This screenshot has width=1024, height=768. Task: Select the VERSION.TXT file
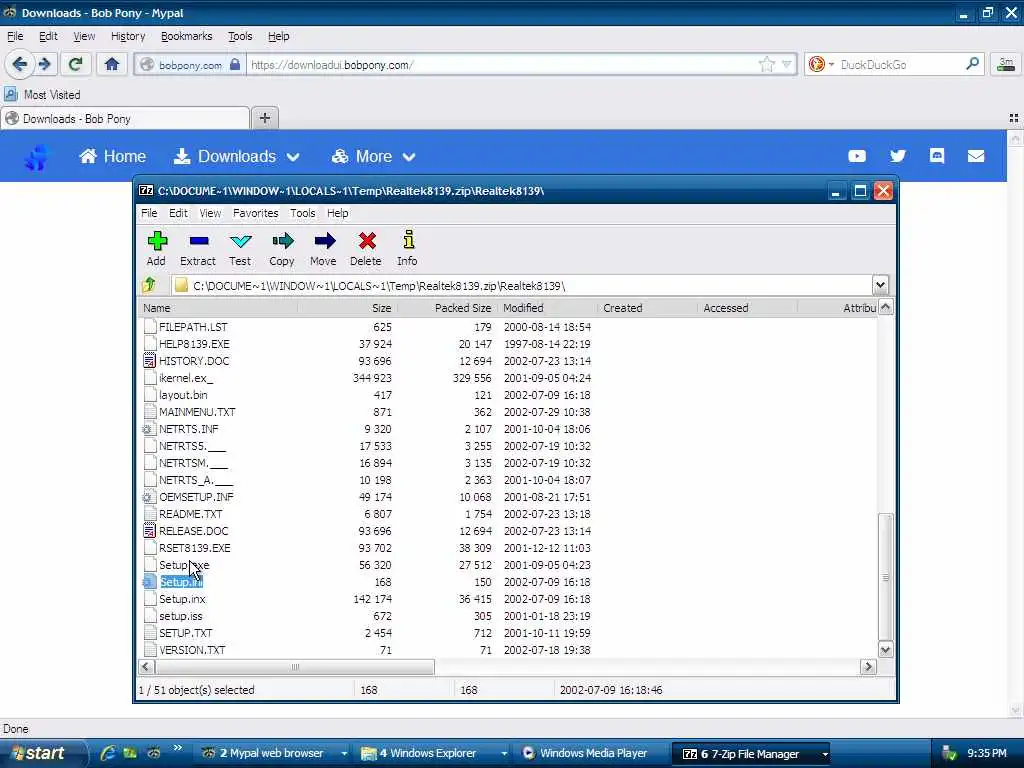point(192,650)
